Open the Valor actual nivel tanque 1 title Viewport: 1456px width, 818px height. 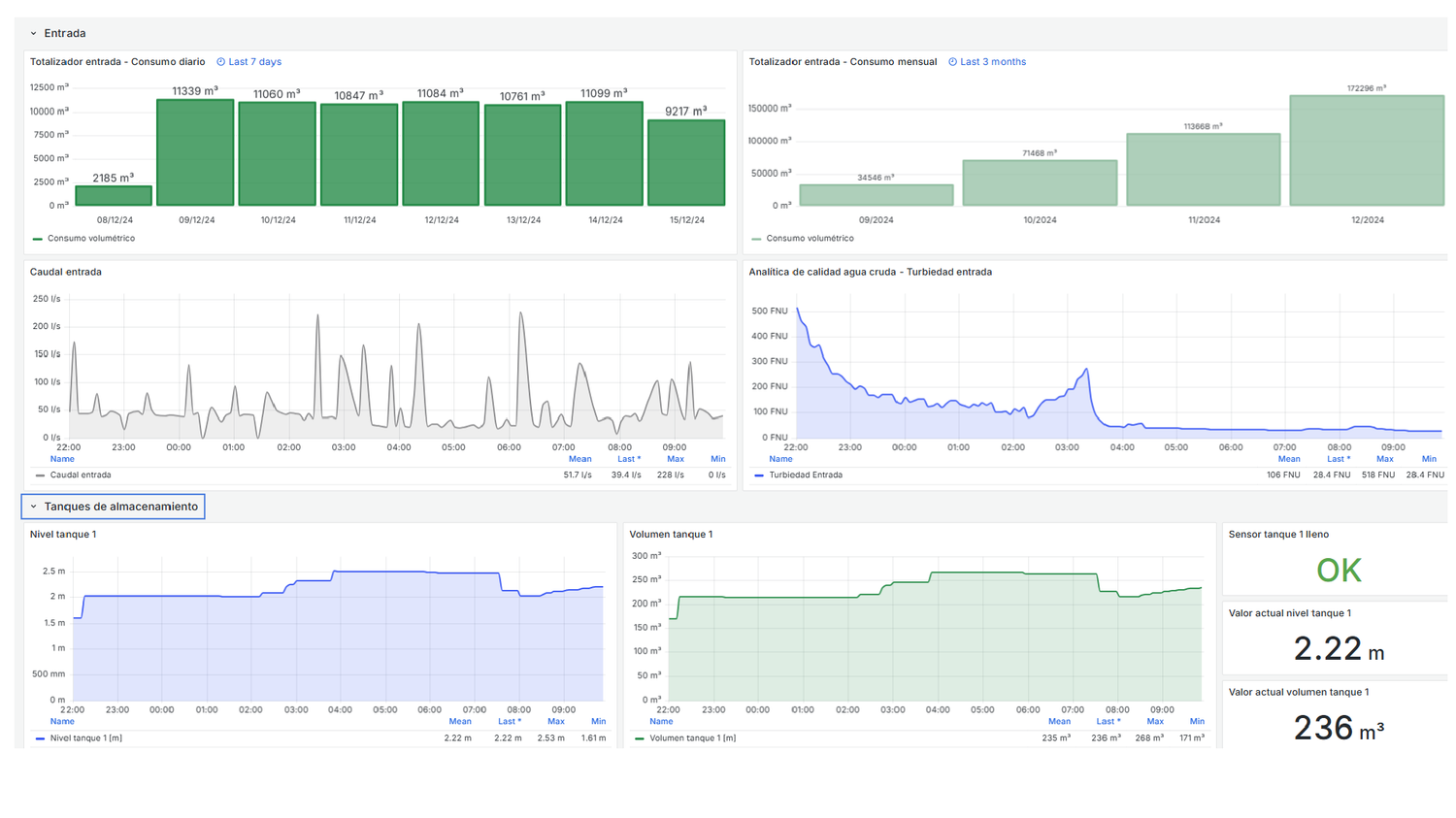[1289, 613]
